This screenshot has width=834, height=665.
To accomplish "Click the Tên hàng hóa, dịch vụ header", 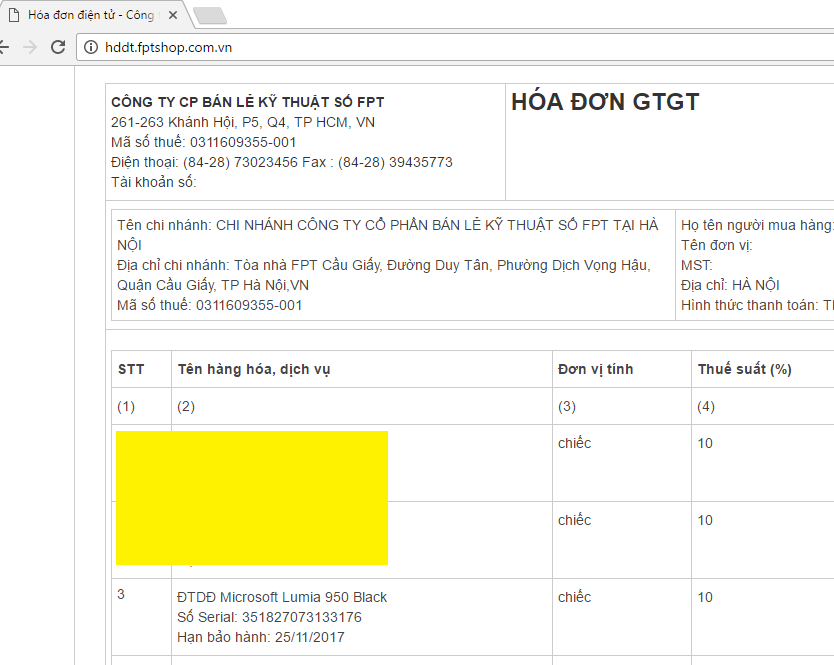I will click(x=253, y=369).
